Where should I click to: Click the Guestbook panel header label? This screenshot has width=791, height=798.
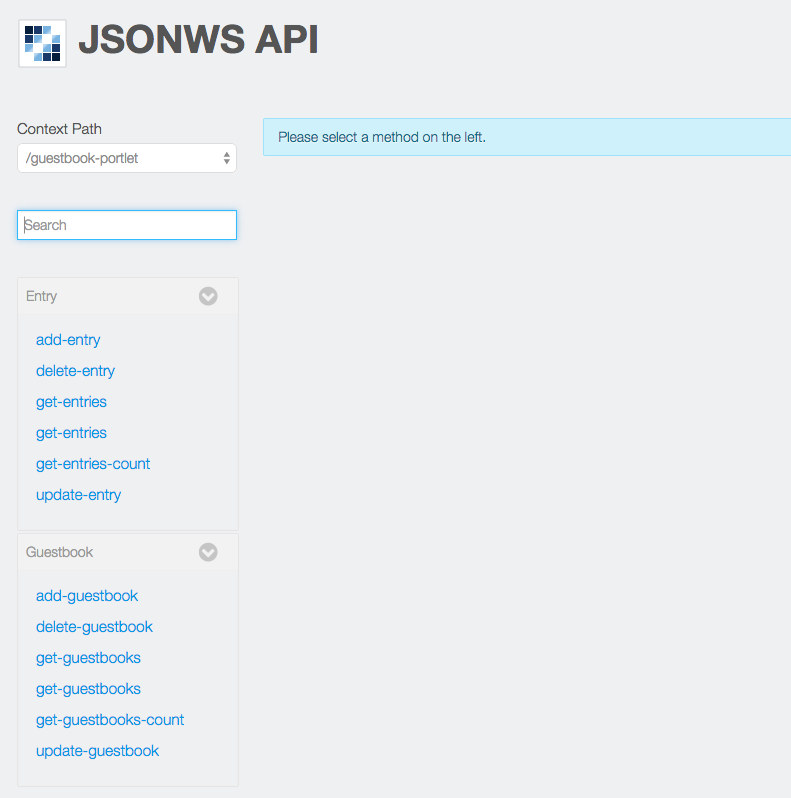(x=59, y=552)
